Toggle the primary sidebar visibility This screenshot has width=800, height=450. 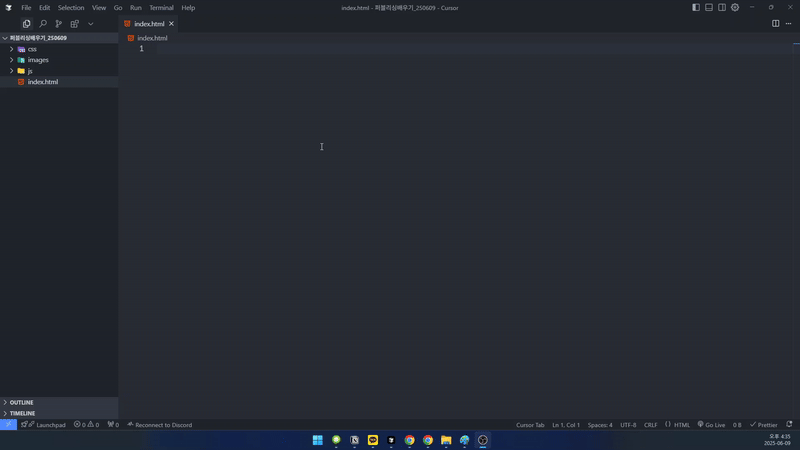tap(696, 7)
